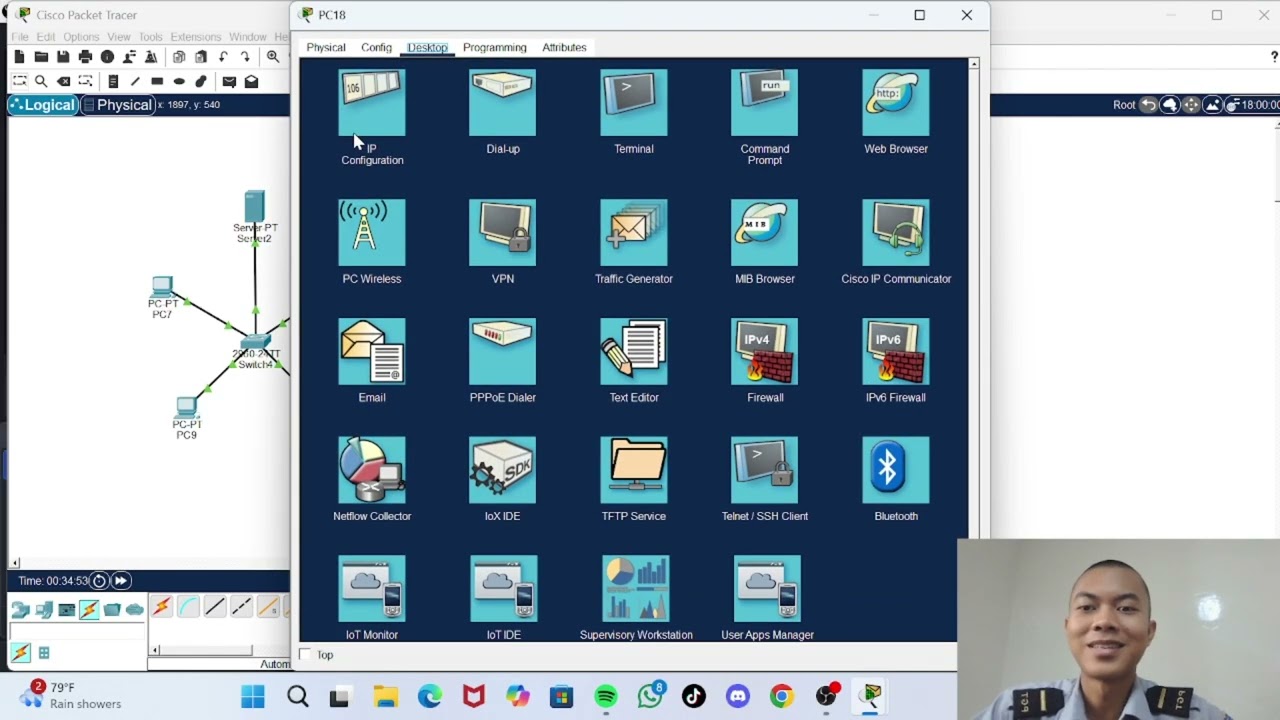Viewport: 1280px width, 720px height.
Task: Open the IPv4 Firewall app
Action: click(764, 351)
